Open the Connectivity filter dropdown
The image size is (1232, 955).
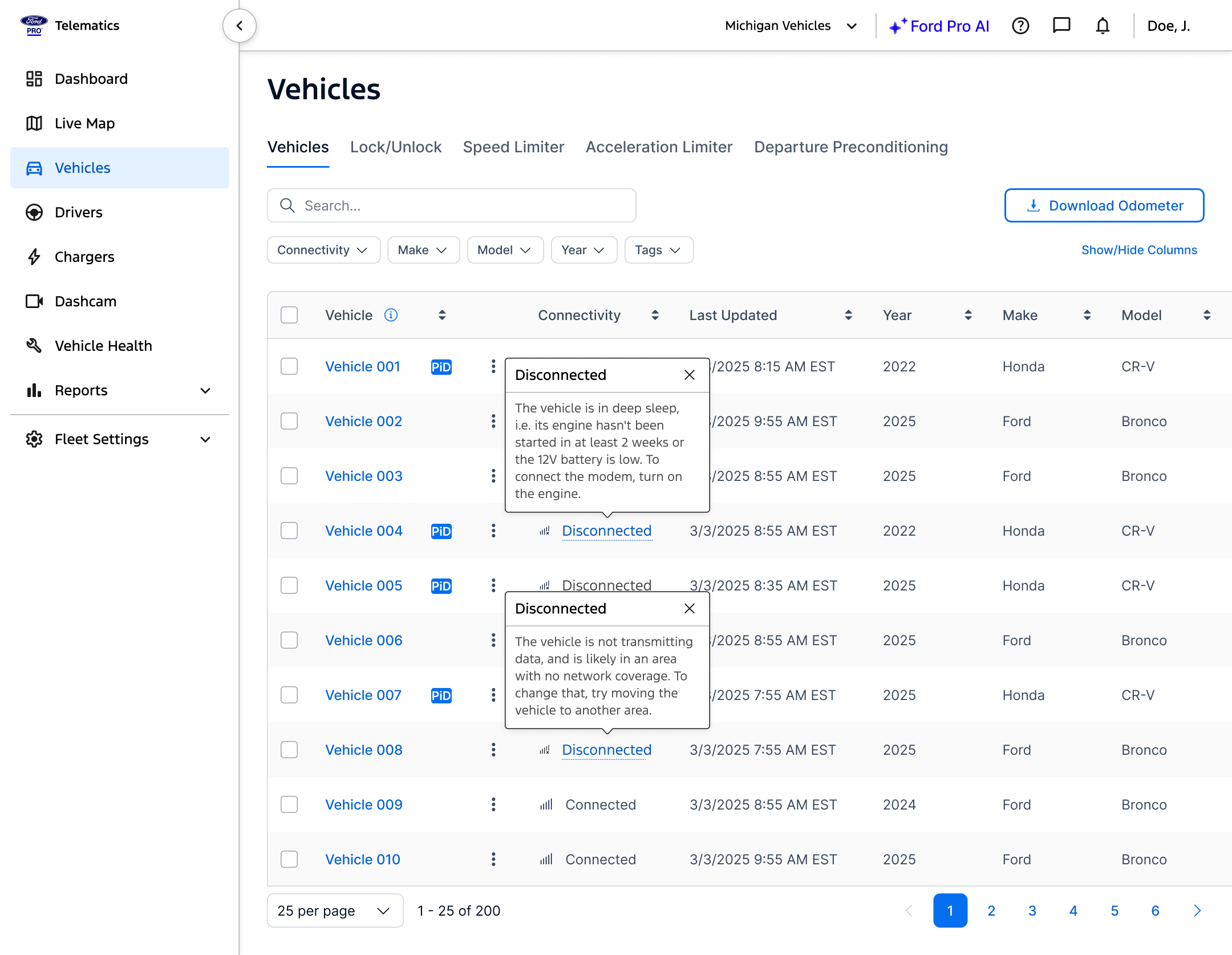click(323, 250)
